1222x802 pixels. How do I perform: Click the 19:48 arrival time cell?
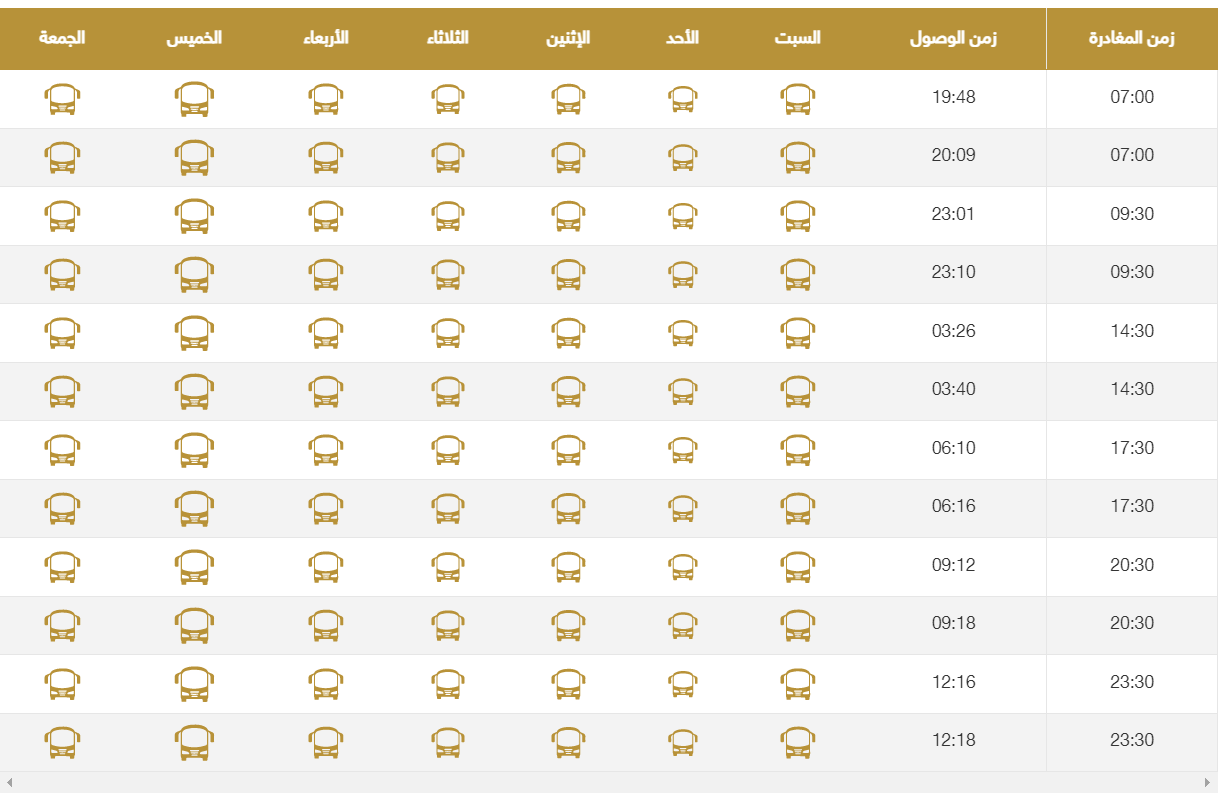coord(953,98)
